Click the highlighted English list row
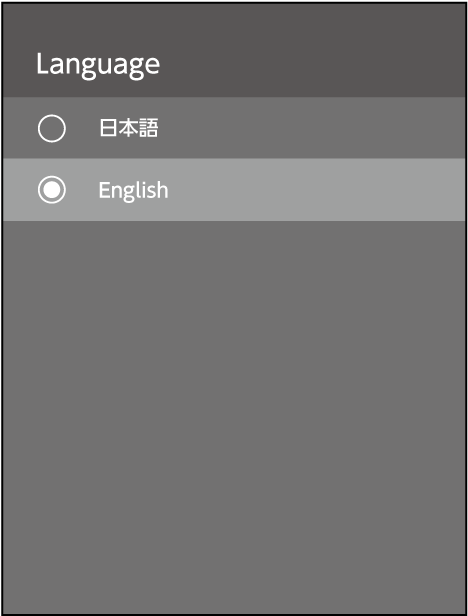468x616 pixels. pyautogui.click(x=234, y=190)
